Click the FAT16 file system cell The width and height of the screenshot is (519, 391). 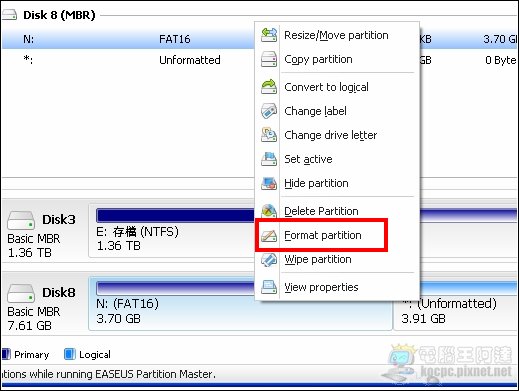pyautogui.click(x=175, y=39)
